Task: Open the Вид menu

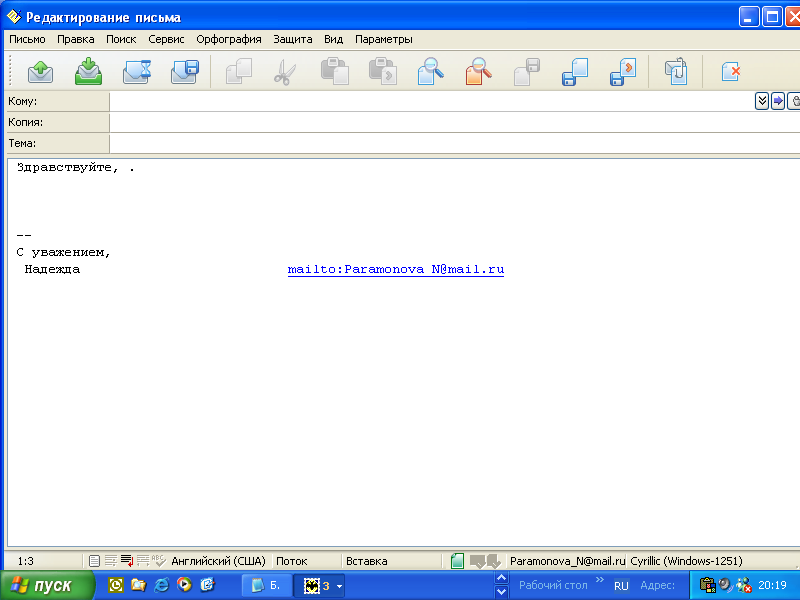Action: 333,39
